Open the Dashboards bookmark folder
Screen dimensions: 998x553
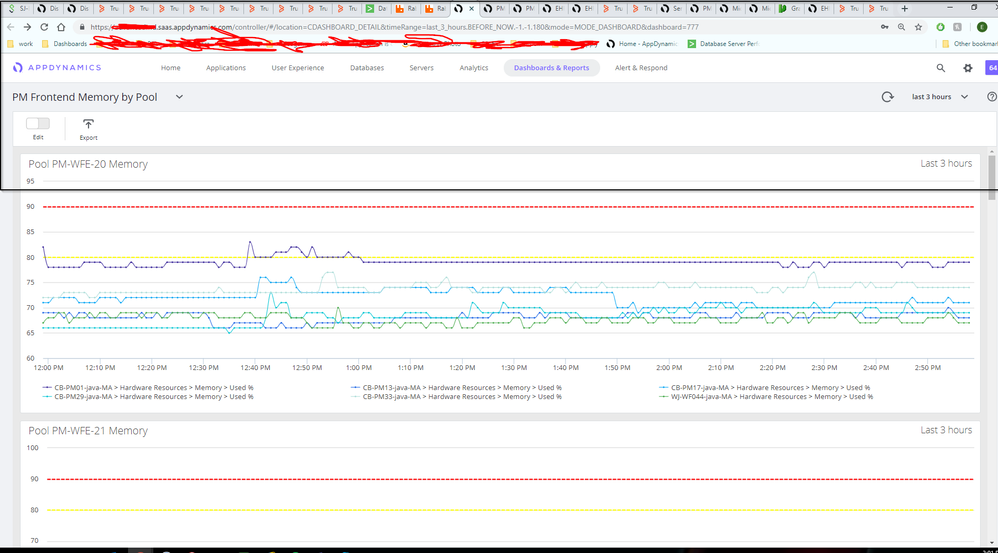(x=64, y=44)
